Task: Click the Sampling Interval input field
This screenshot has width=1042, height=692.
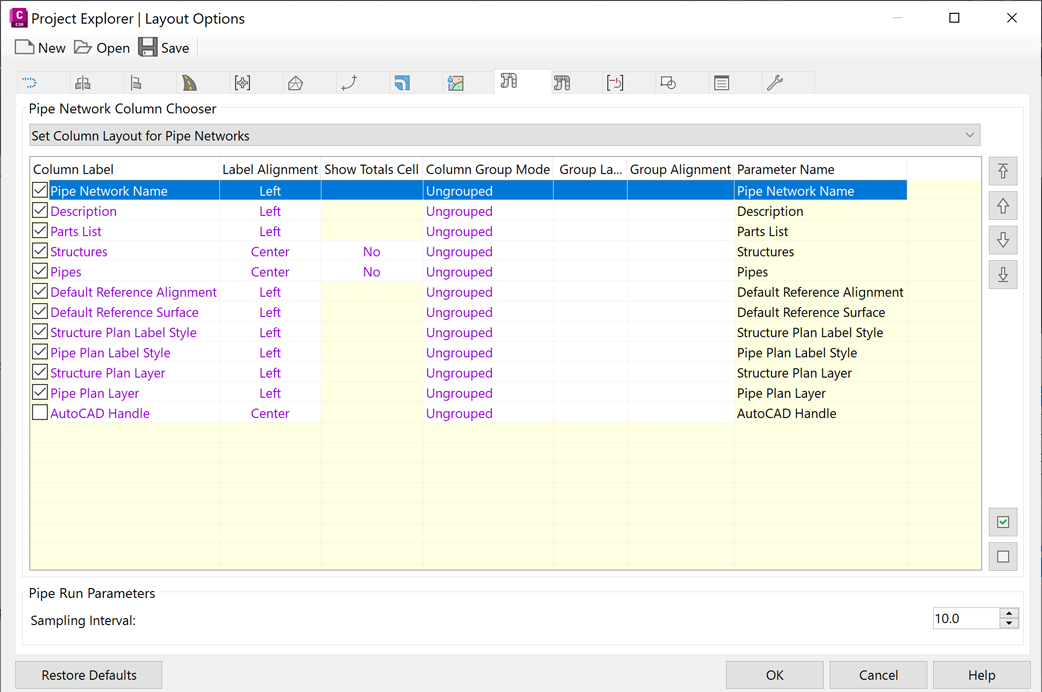Action: tap(966, 618)
